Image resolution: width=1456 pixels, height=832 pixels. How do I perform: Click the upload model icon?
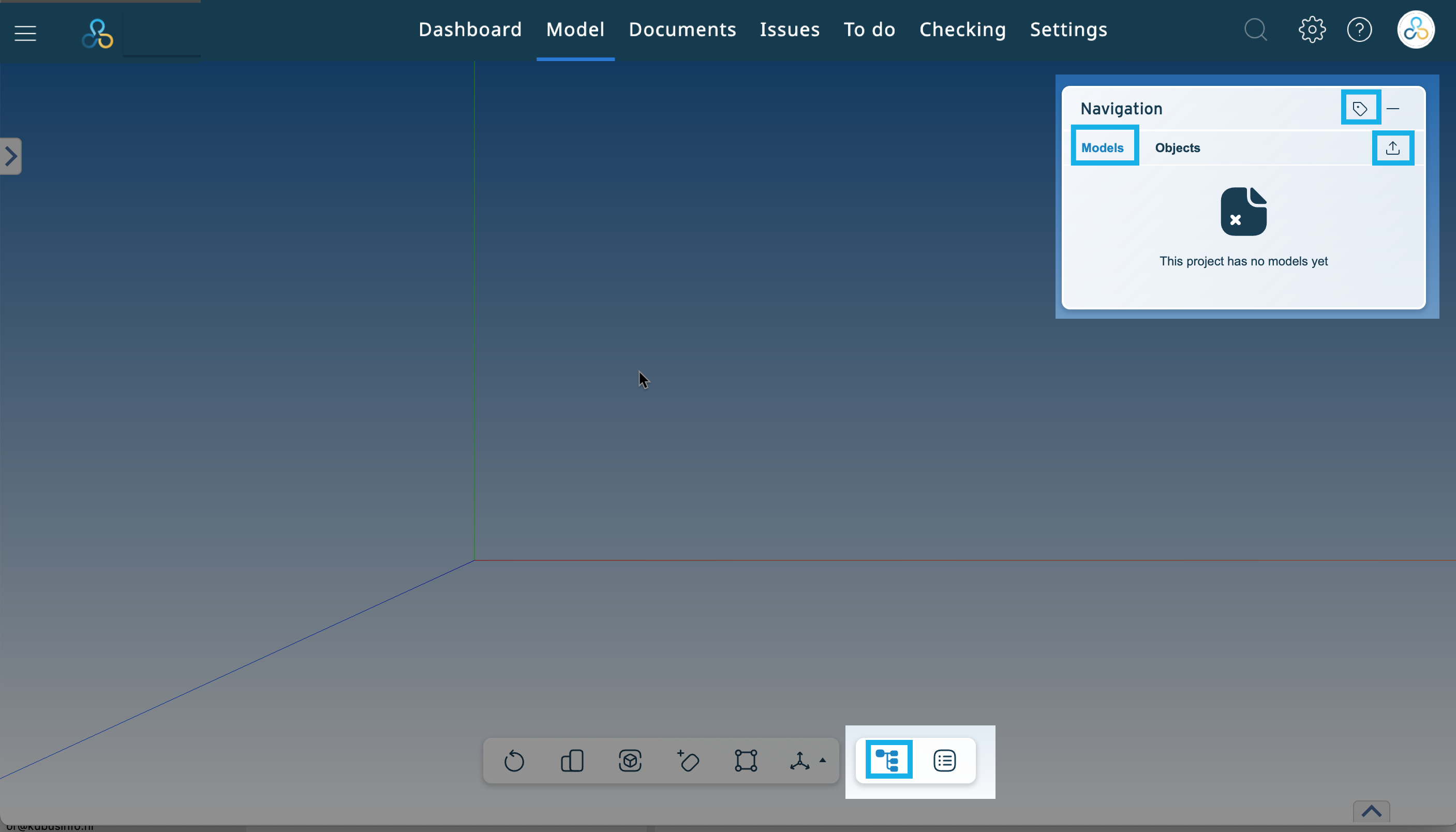(x=1392, y=148)
